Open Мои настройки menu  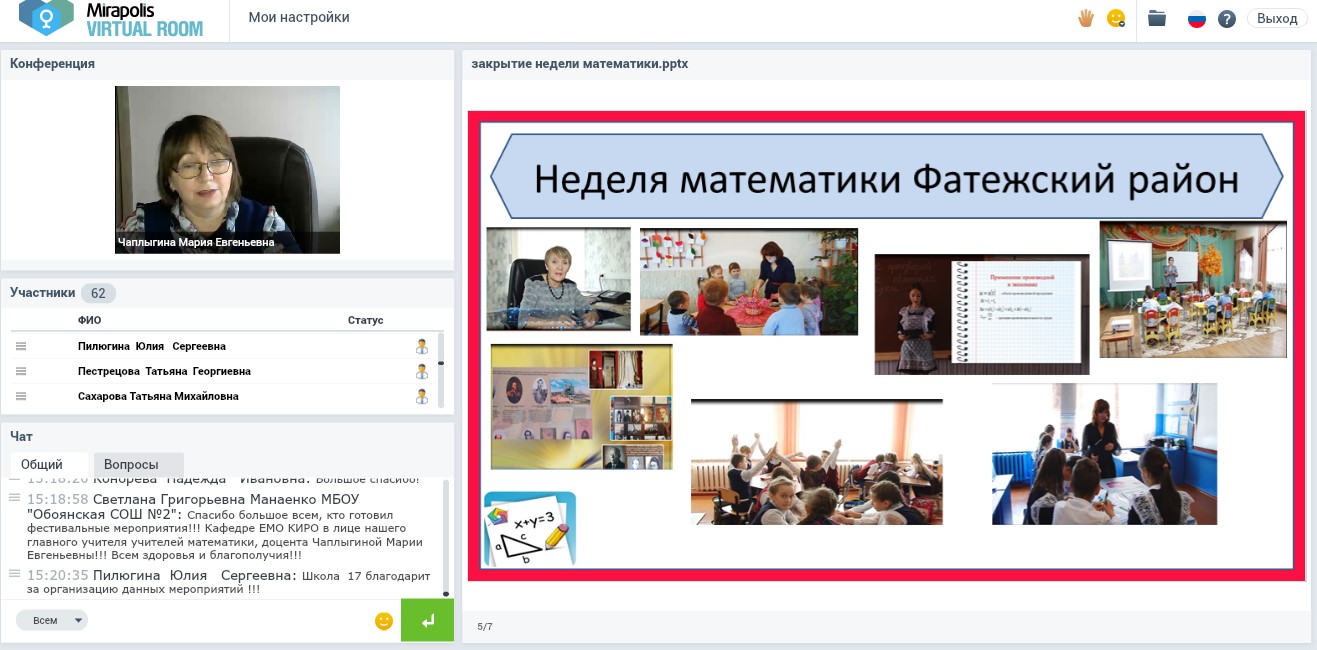coord(299,17)
